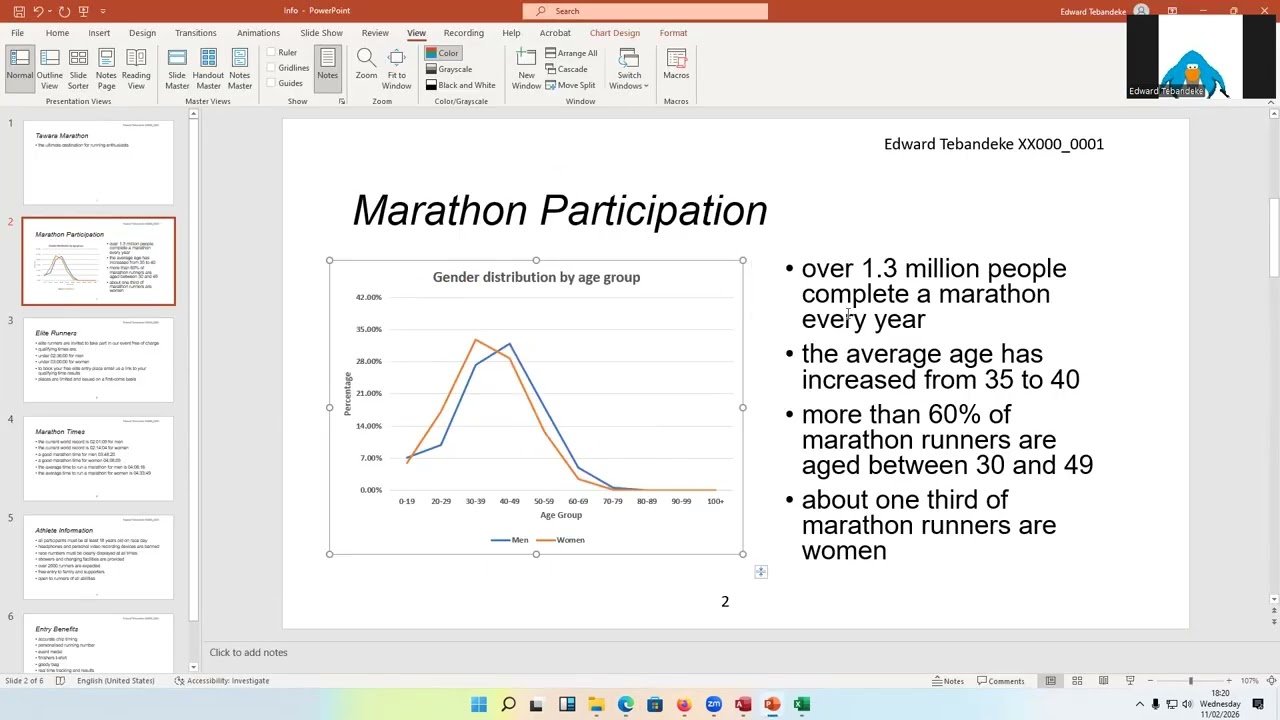Open the File menu
This screenshot has height=720, width=1280.
[17, 33]
